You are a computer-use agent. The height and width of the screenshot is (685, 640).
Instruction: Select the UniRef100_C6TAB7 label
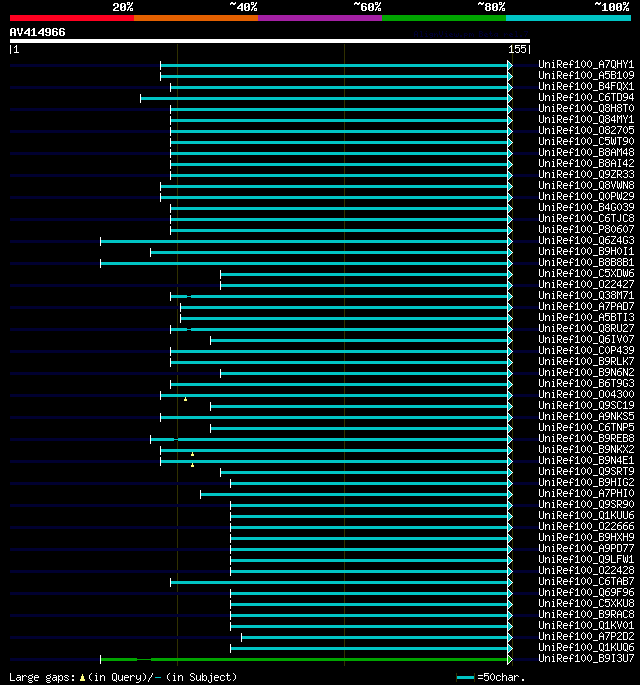(586, 581)
